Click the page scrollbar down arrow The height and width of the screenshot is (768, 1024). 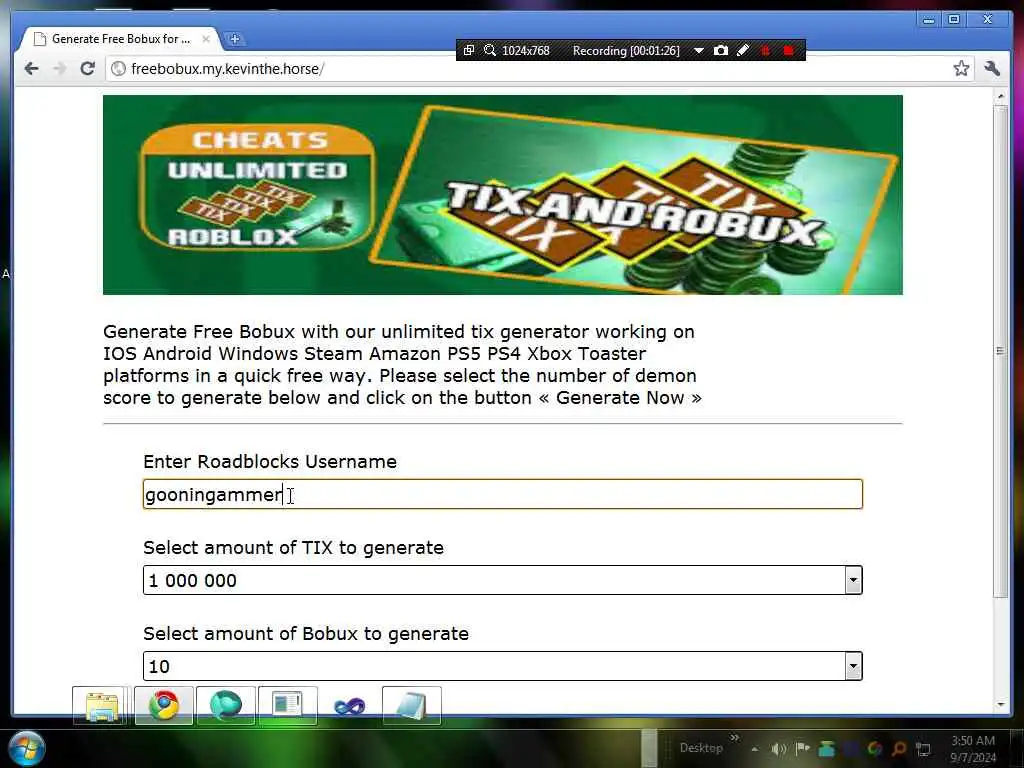(x=1000, y=705)
